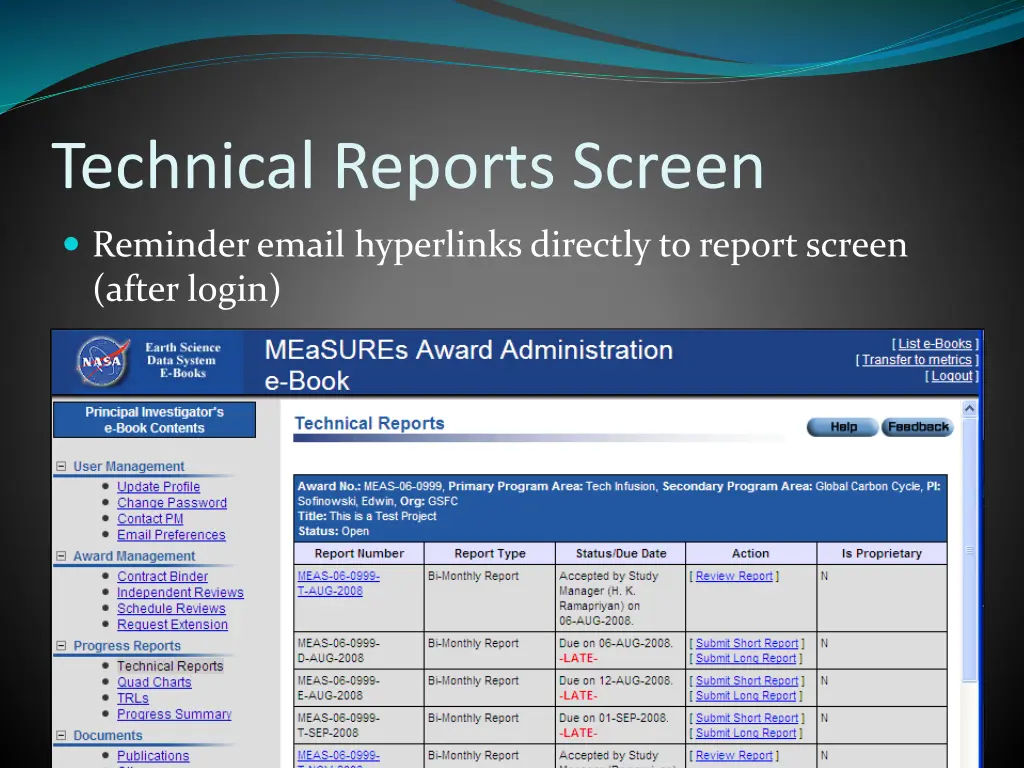This screenshot has height=768, width=1024.
Task: Go to Contract Binder
Action: point(162,577)
